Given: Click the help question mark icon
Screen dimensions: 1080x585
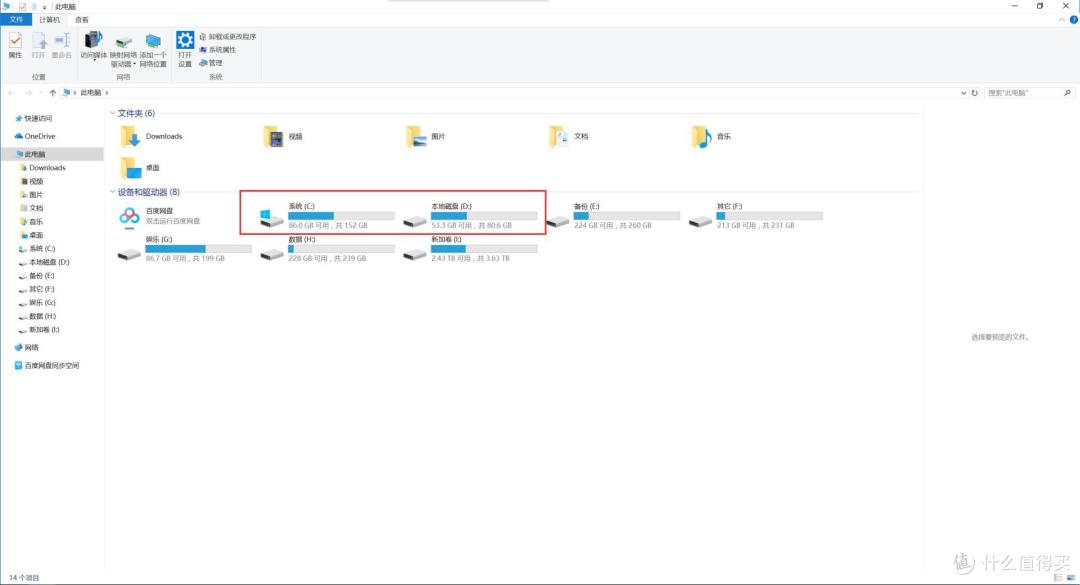Looking at the screenshot, I should (x=1072, y=20).
